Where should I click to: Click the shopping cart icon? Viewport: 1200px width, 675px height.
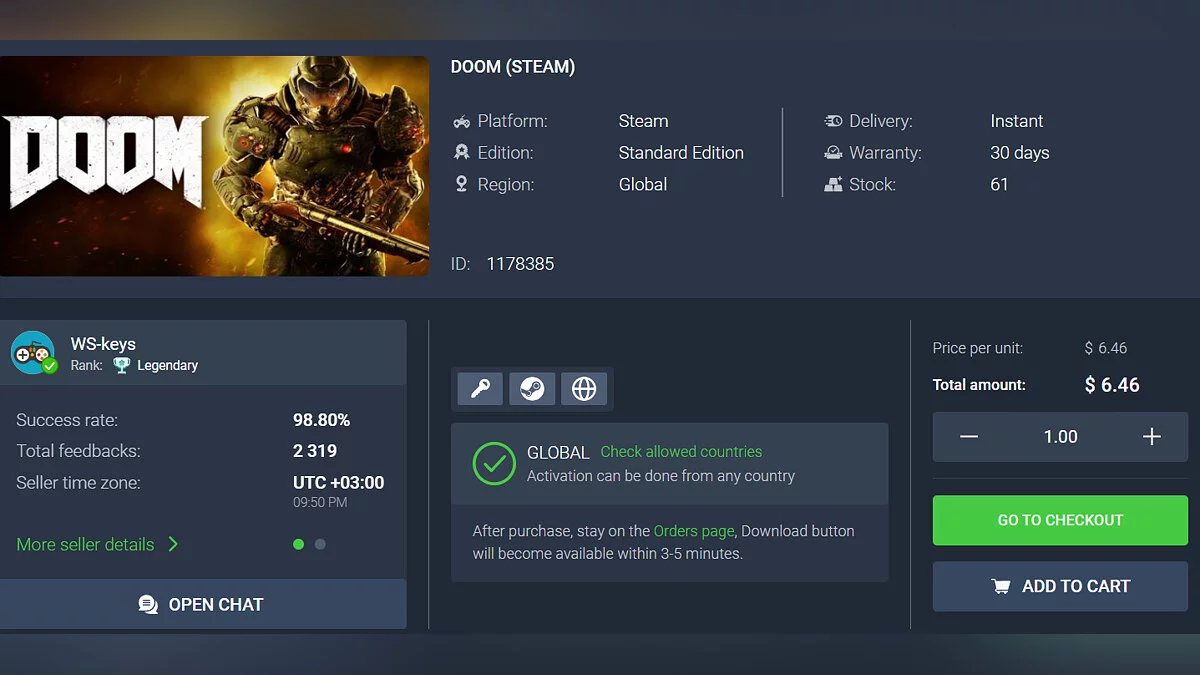1000,587
